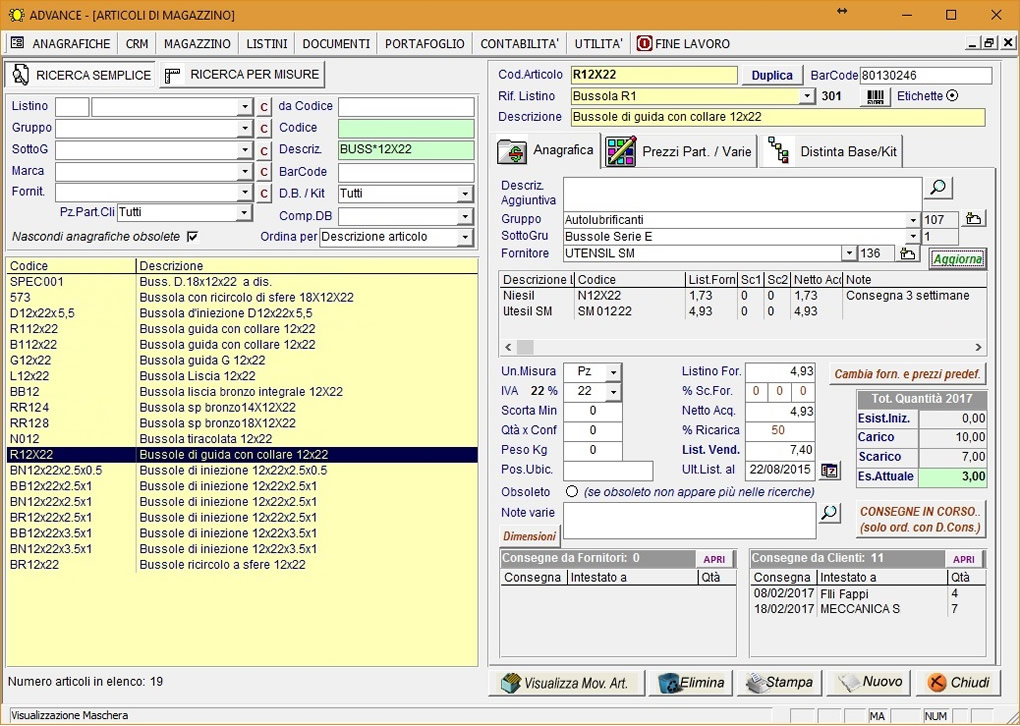
Task: Select the row N012 Bussola tiracolata
Action: [242, 439]
